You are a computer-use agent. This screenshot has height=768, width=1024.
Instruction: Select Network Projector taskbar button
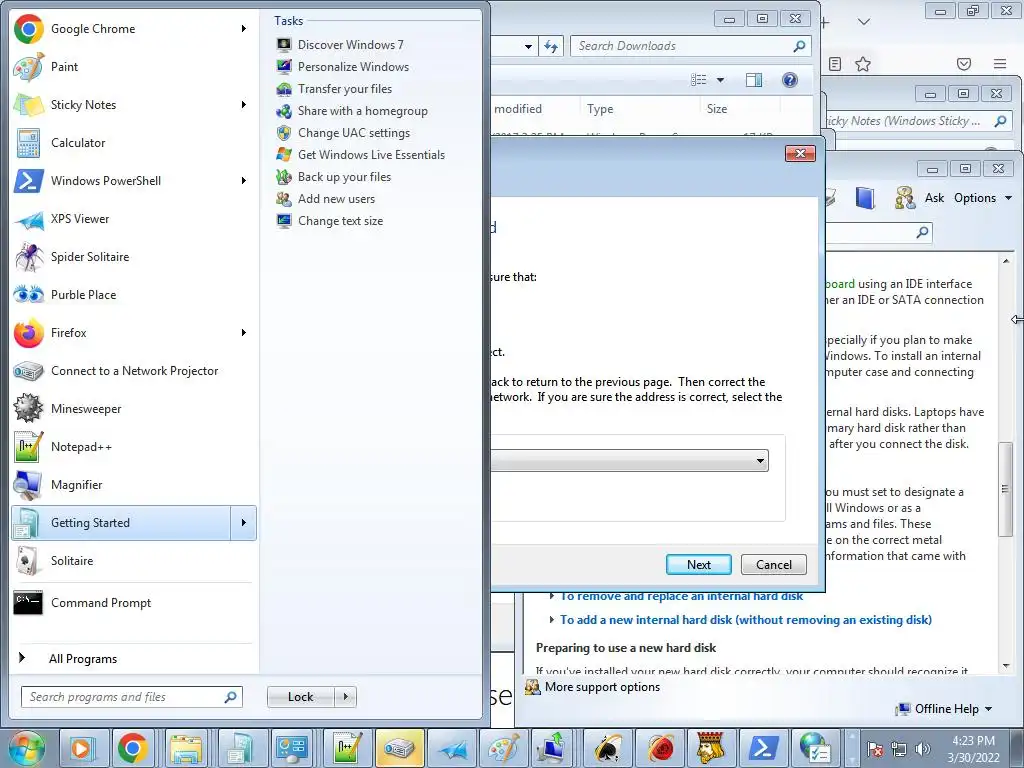(x=399, y=748)
